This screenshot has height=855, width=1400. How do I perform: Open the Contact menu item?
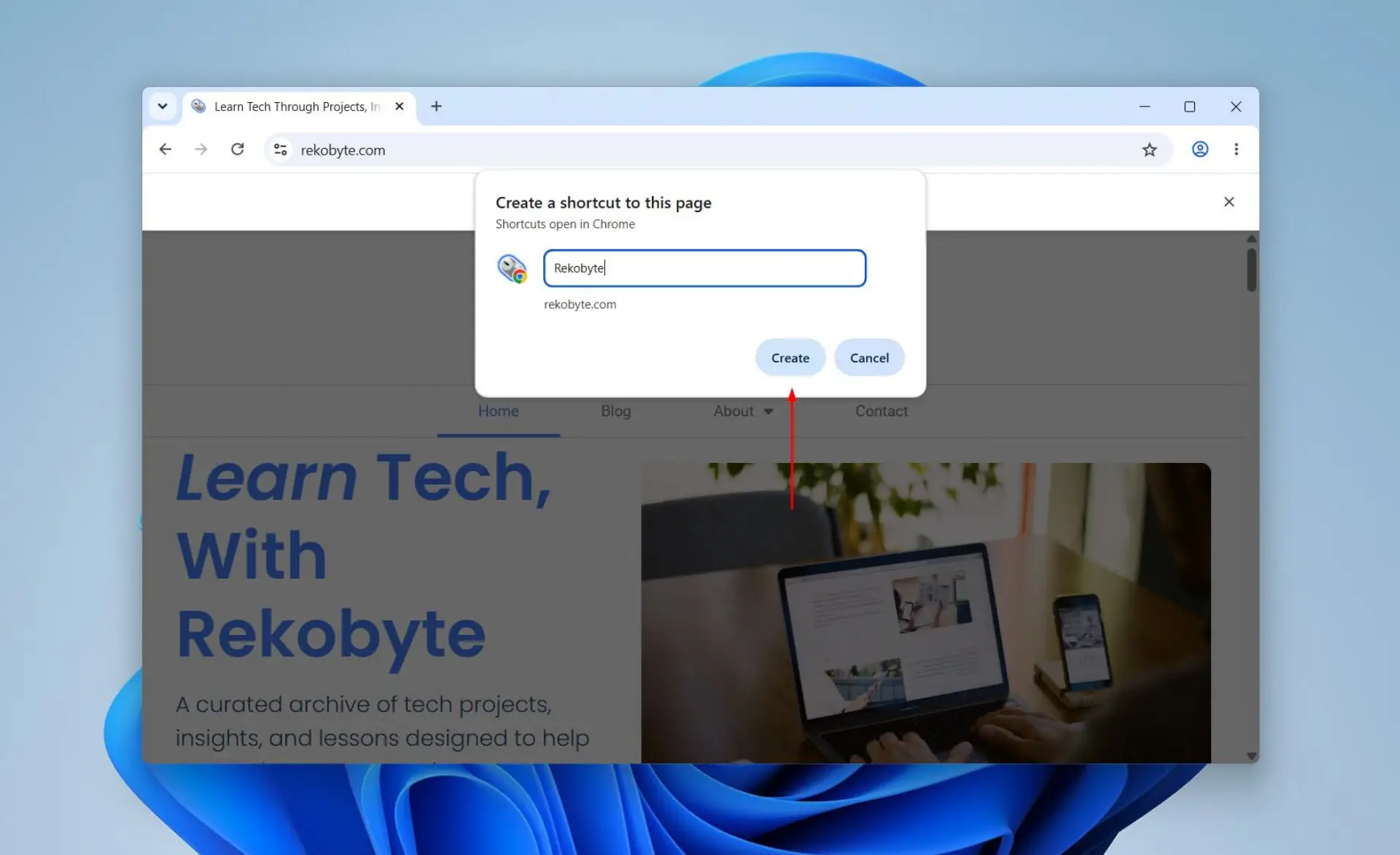(882, 411)
